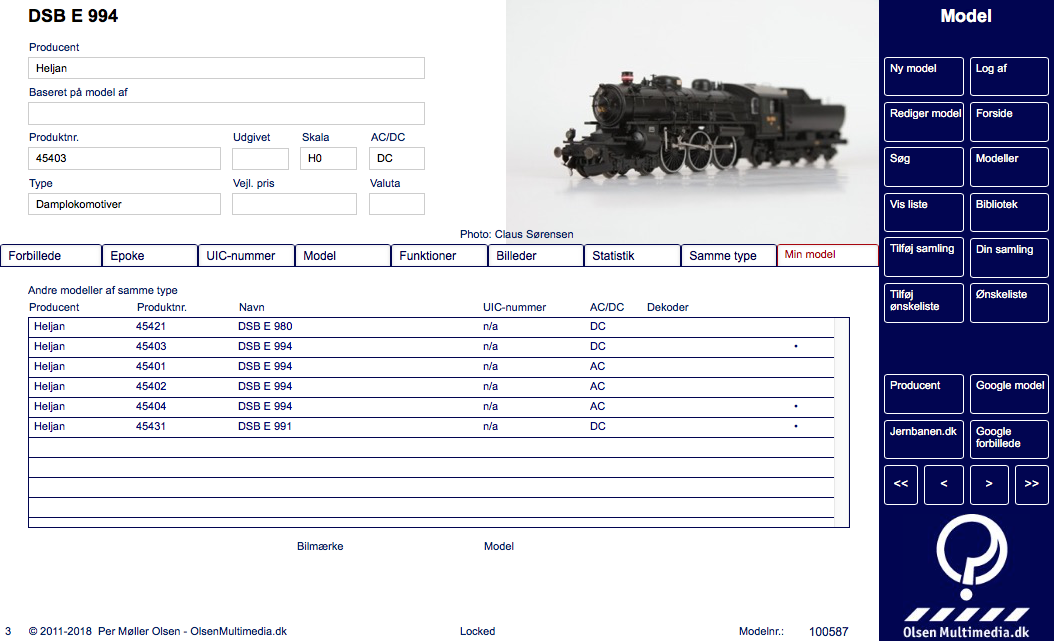Click the Navn column header
The image size is (1054, 641).
(251, 307)
